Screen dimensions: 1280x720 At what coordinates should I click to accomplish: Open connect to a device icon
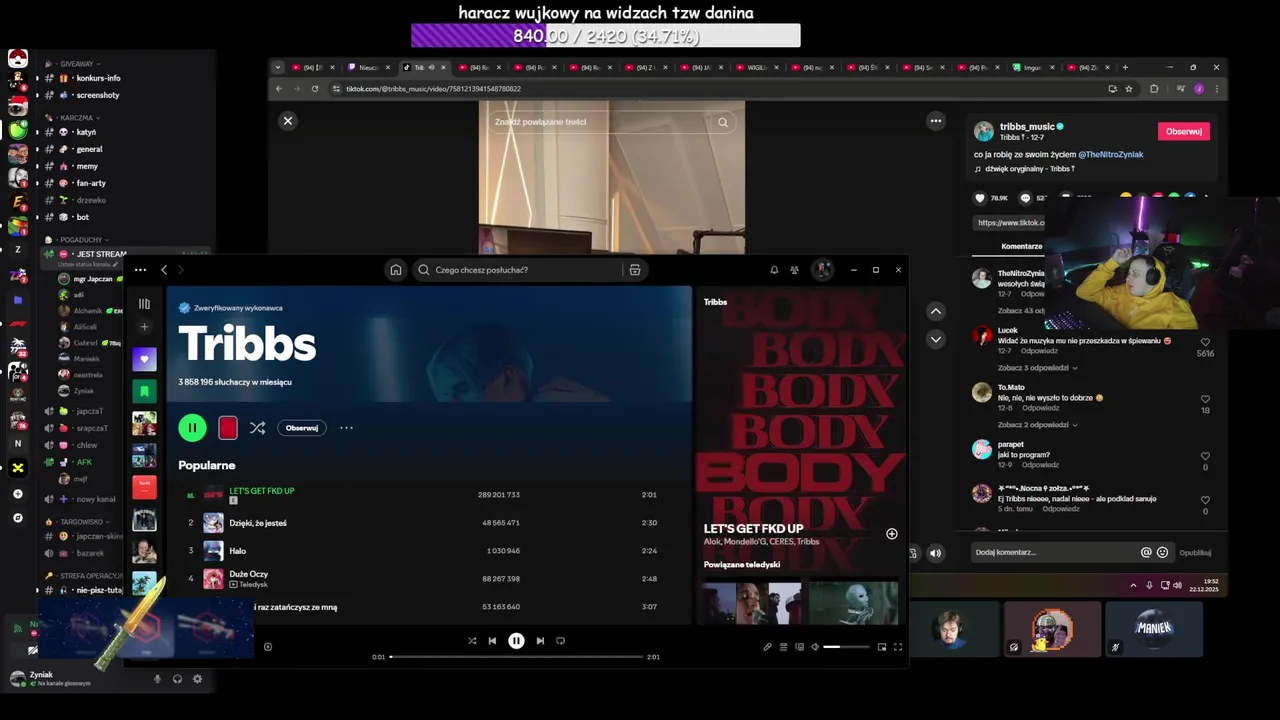pos(799,647)
